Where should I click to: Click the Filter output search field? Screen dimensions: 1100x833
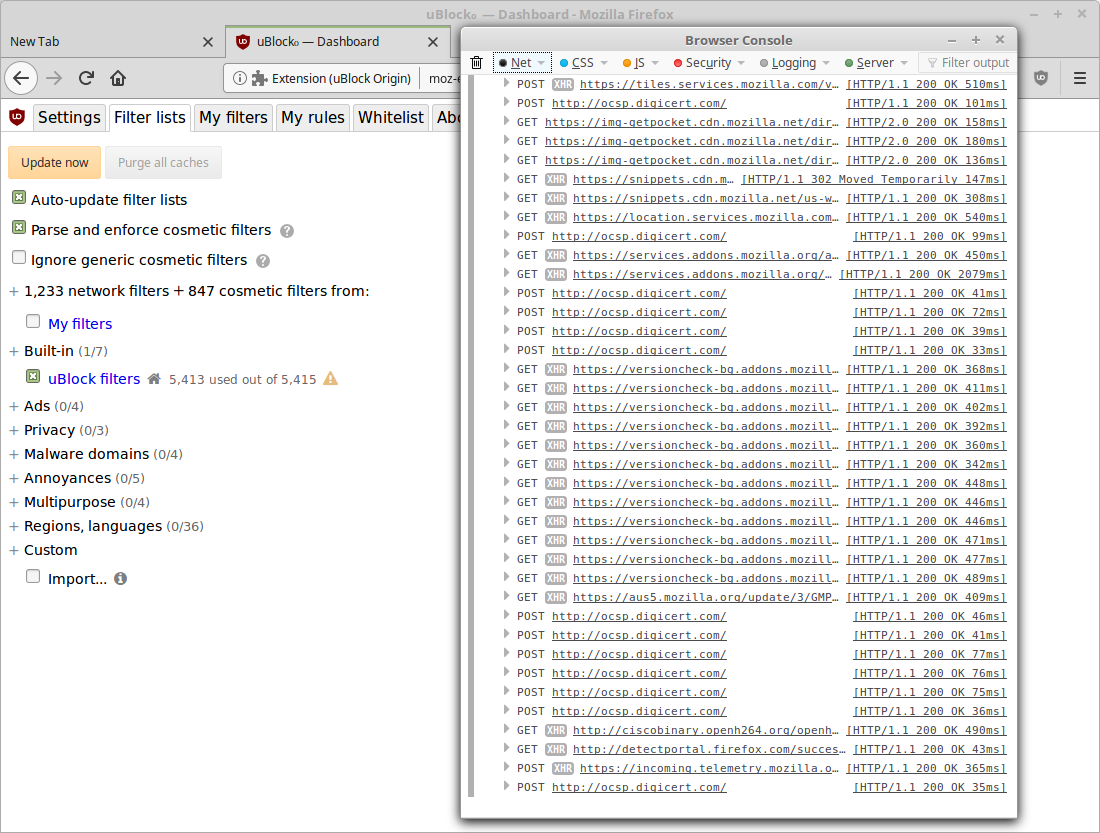(968, 61)
